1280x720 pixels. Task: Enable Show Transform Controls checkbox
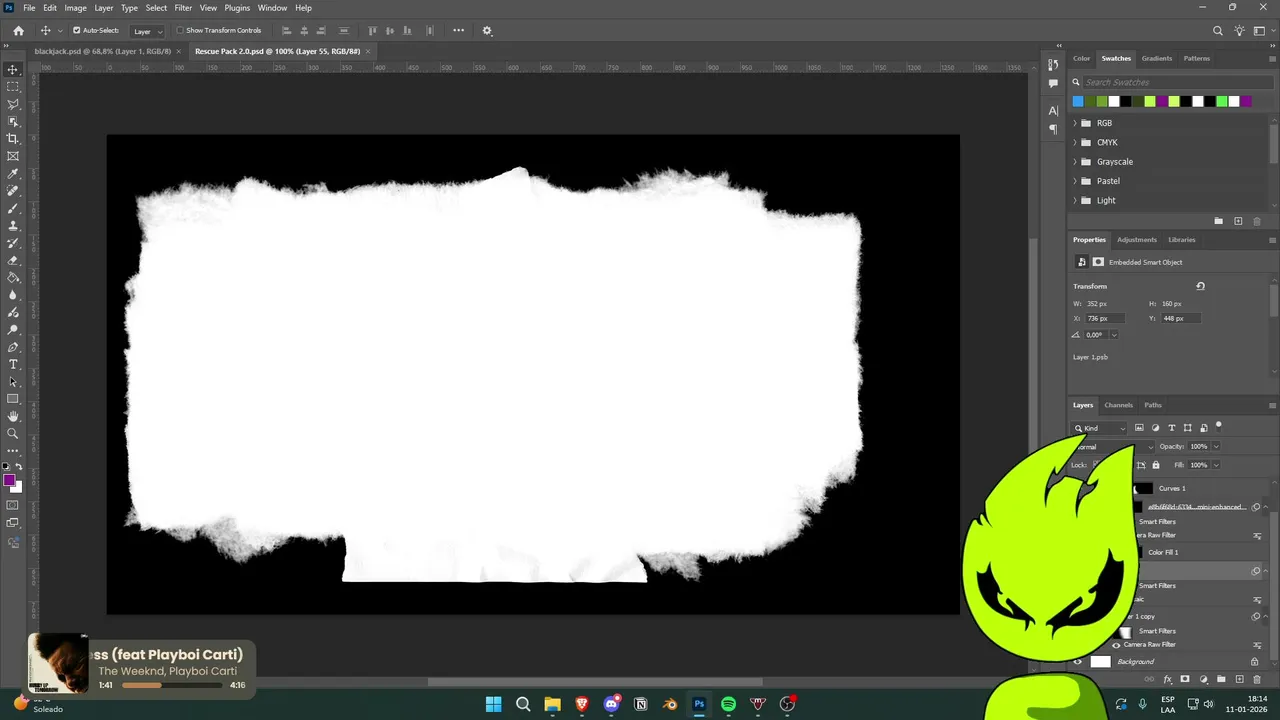click(x=180, y=31)
